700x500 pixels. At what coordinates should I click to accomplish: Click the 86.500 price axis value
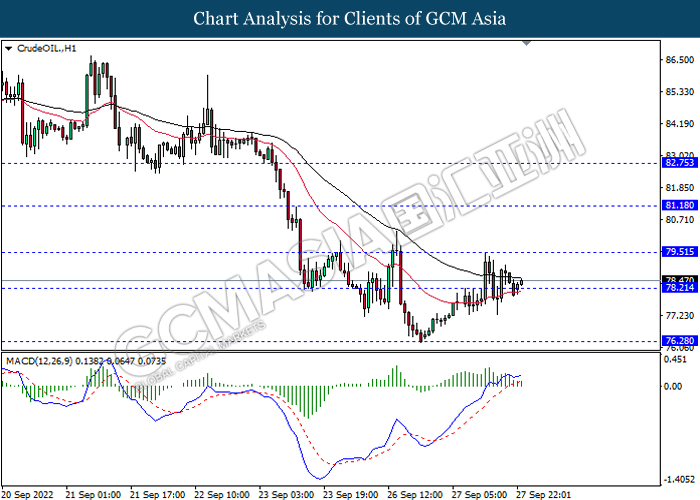[x=679, y=60]
